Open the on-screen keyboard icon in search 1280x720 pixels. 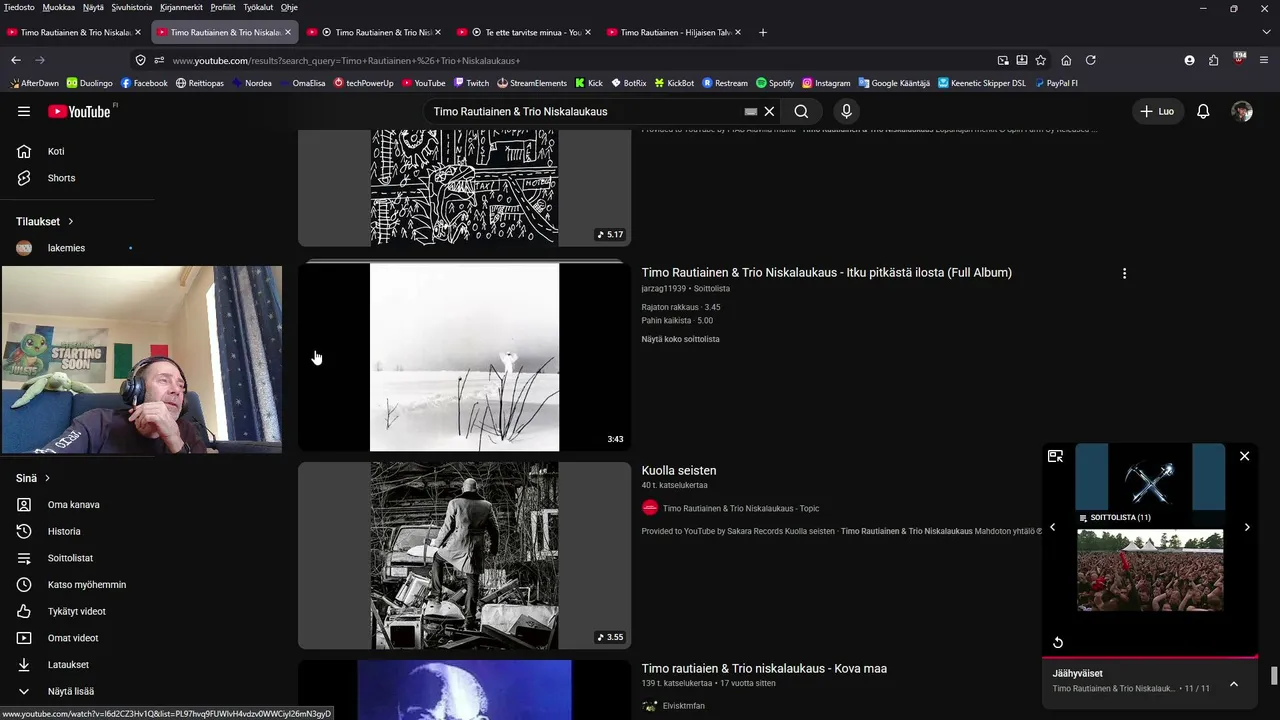(751, 112)
